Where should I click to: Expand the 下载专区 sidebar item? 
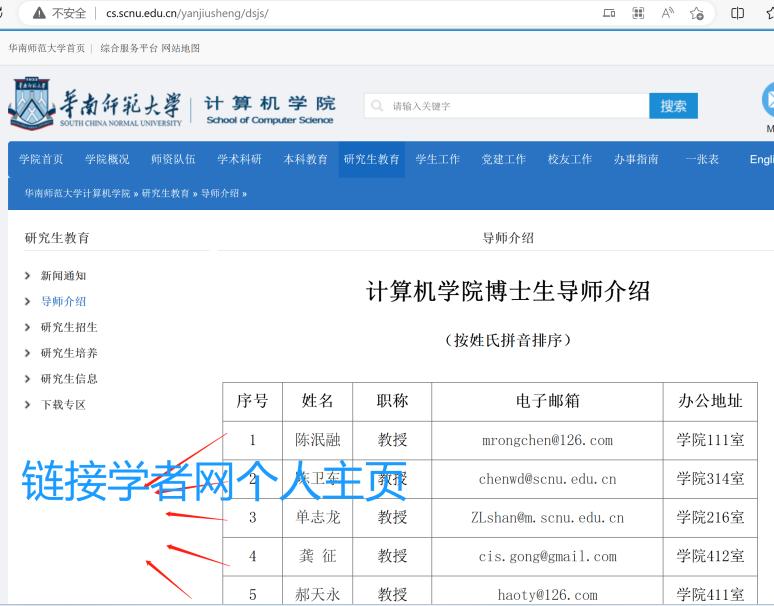pyautogui.click(x=63, y=405)
